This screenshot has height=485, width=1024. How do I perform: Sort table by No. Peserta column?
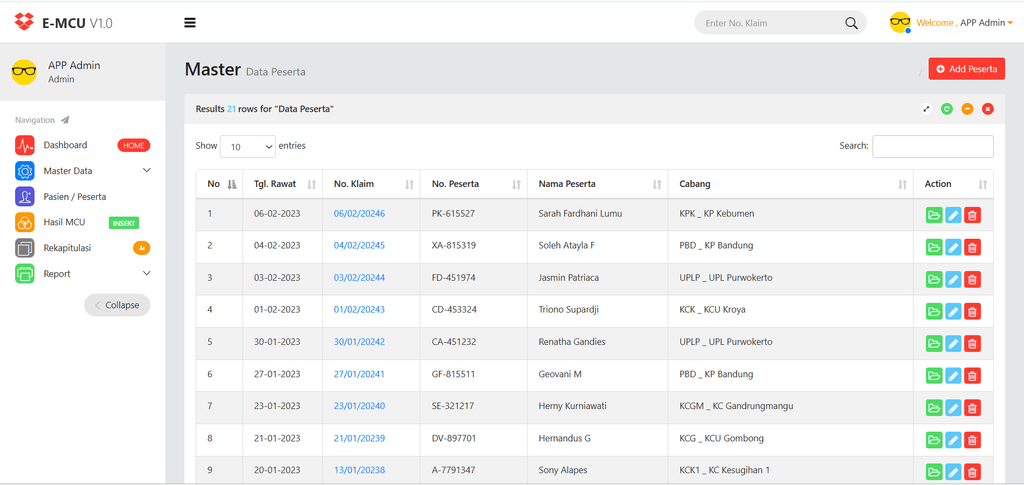click(x=474, y=184)
